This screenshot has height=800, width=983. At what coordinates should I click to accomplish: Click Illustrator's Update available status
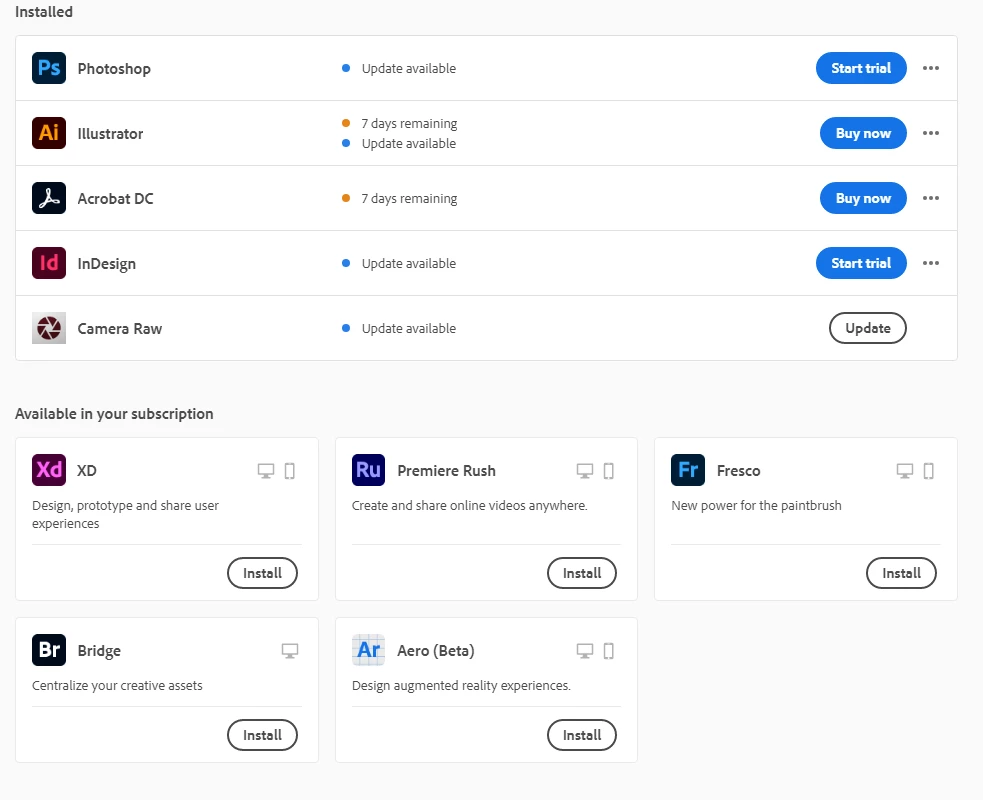(x=409, y=144)
